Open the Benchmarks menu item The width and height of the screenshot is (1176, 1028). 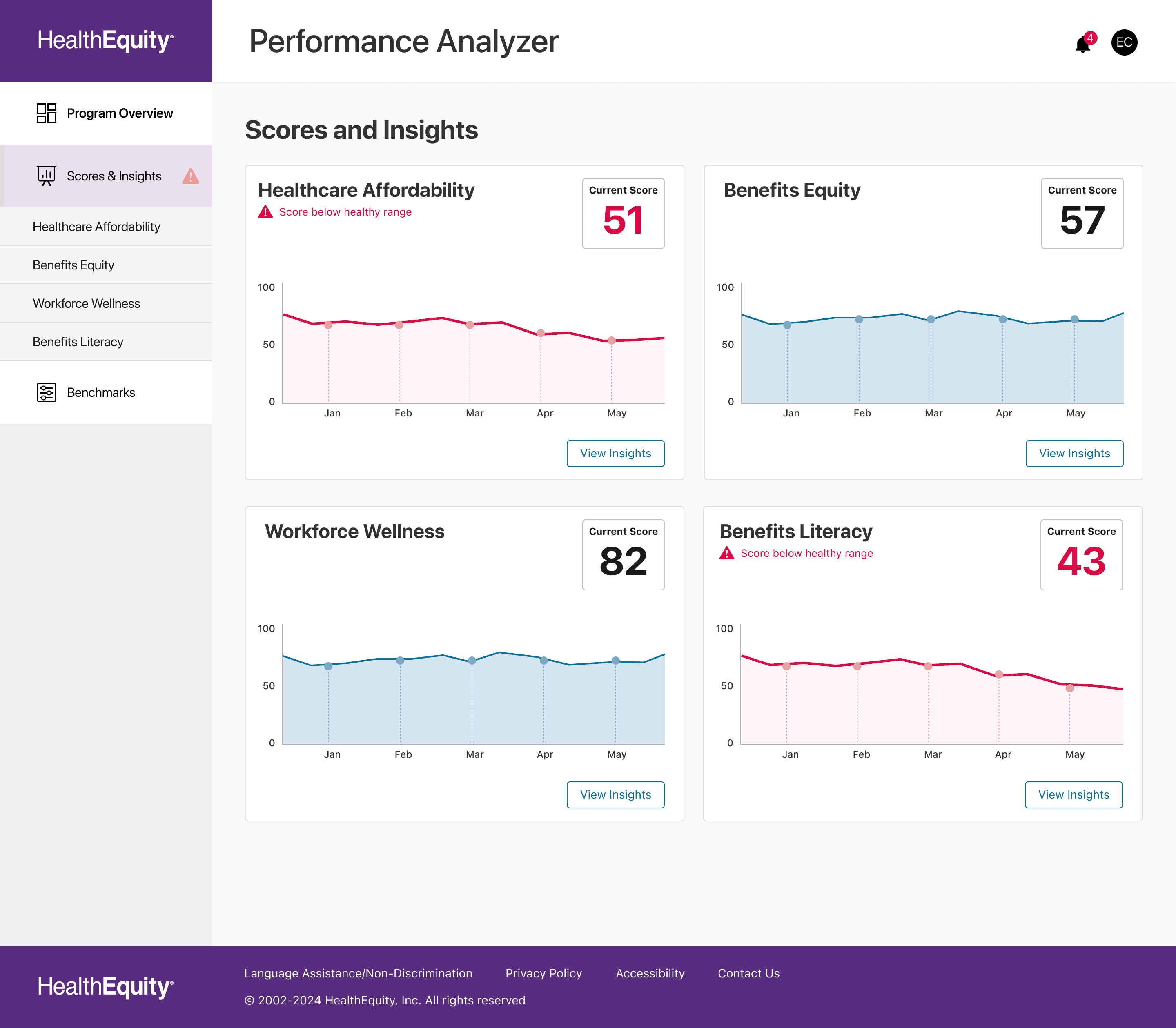[106, 392]
